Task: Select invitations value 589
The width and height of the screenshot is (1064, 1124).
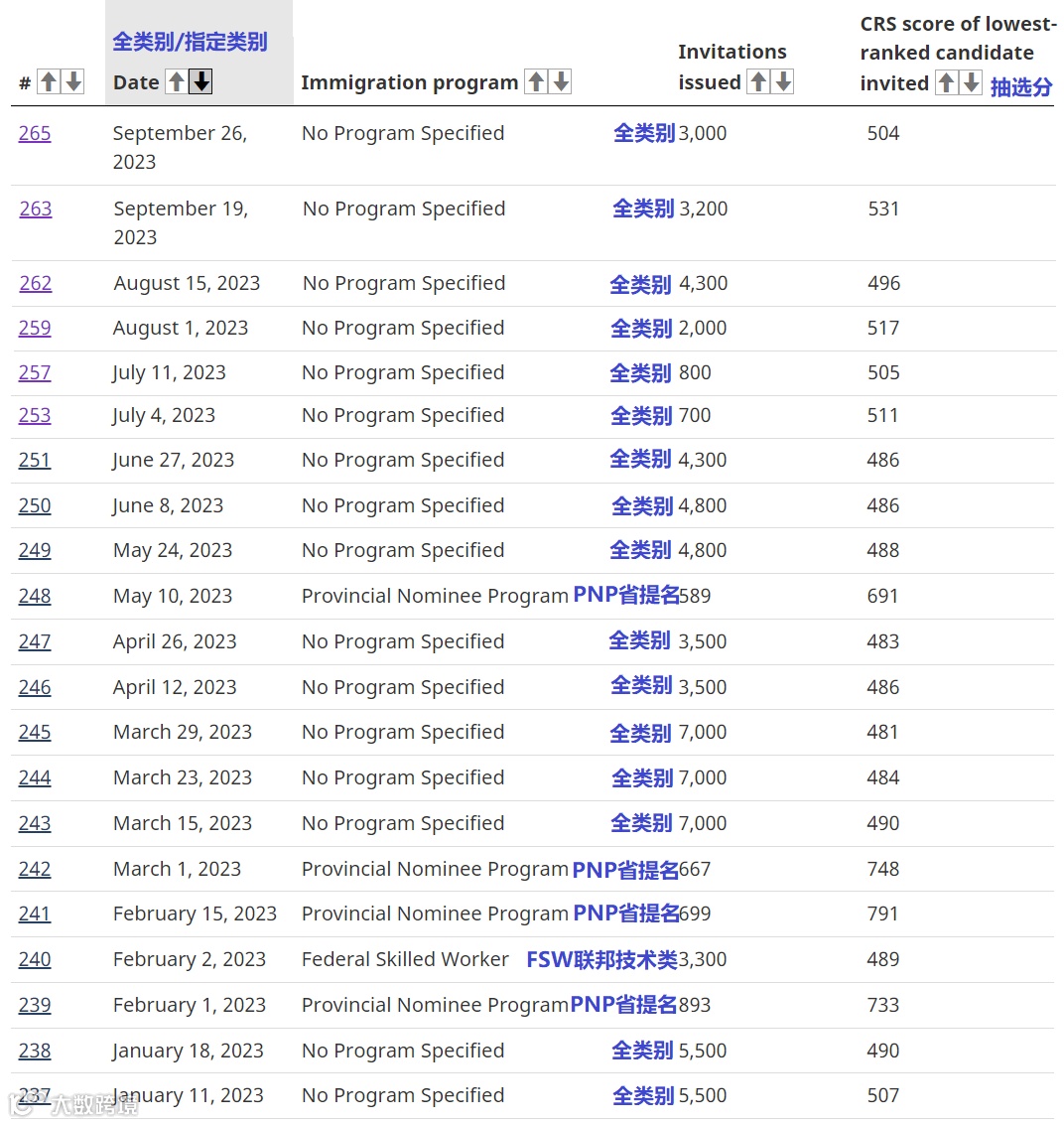Action: click(x=695, y=596)
